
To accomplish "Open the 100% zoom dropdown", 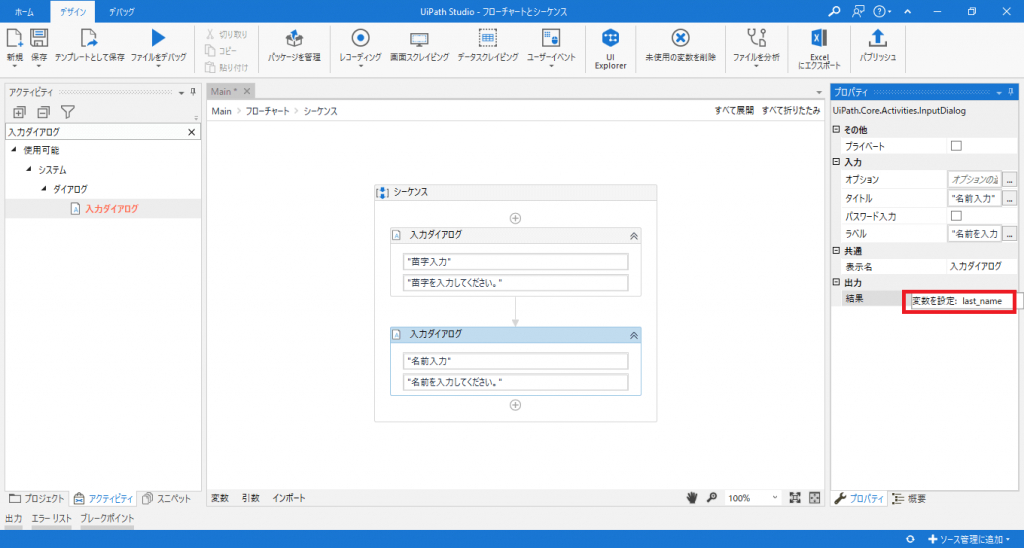I will pyautogui.click(x=775, y=498).
